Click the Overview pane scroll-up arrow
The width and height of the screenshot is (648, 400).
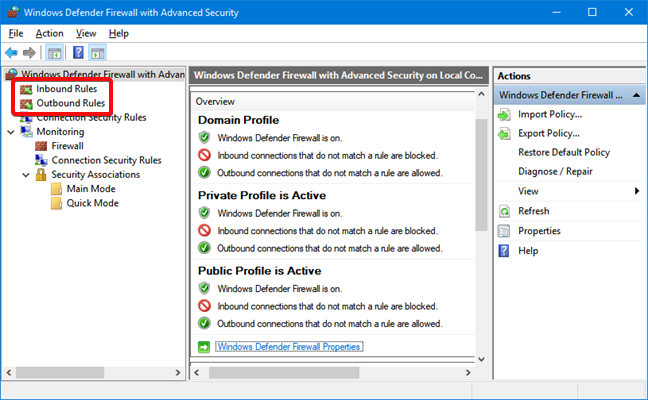coord(481,94)
